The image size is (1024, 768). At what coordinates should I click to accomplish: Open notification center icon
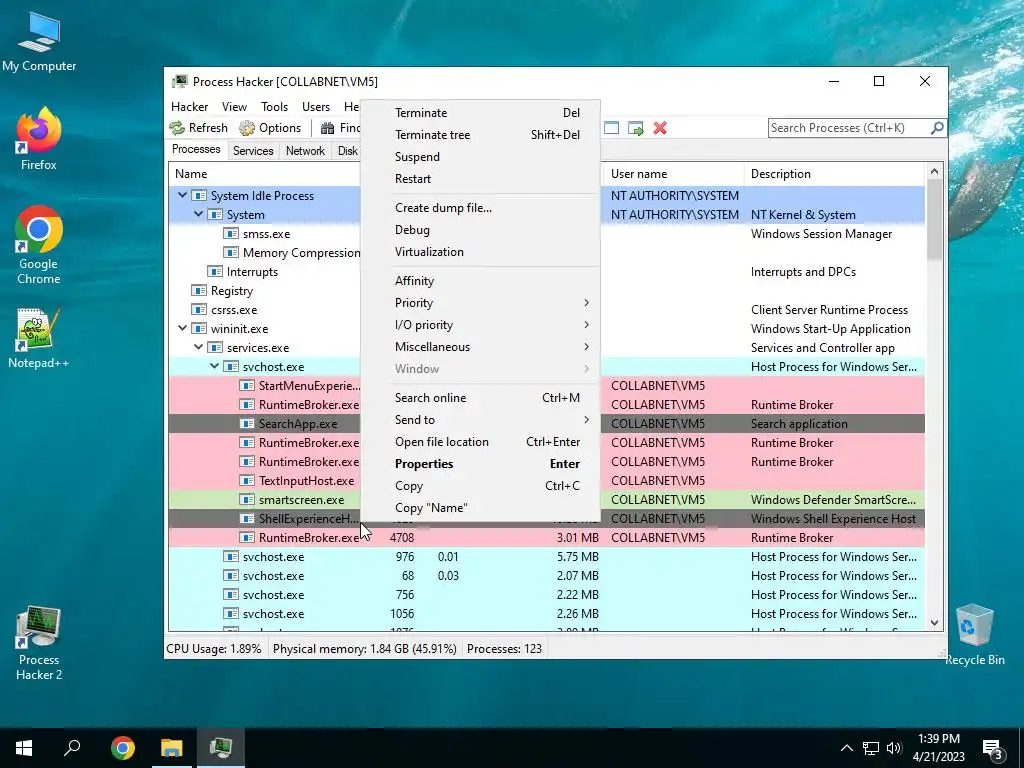click(x=993, y=748)
